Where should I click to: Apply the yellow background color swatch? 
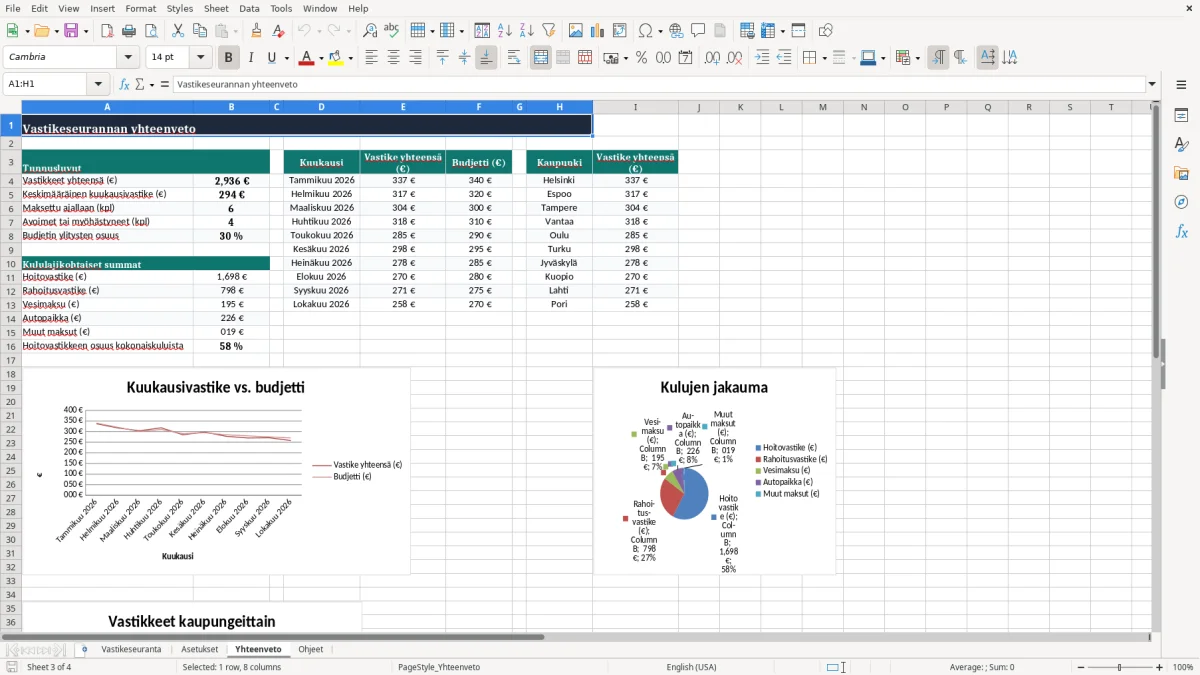336,58
